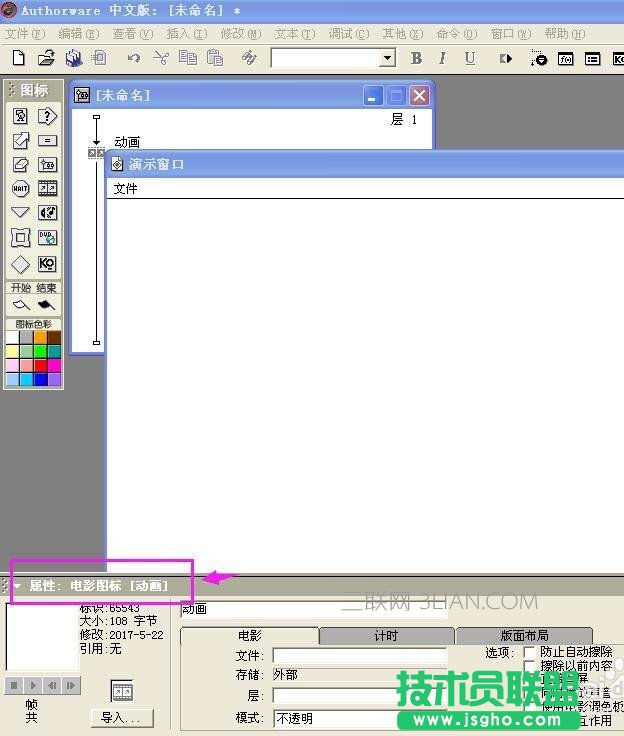Click the Restart run toolbar icon
The width and height of the screenshot is (624, 736).
[506, 59]
